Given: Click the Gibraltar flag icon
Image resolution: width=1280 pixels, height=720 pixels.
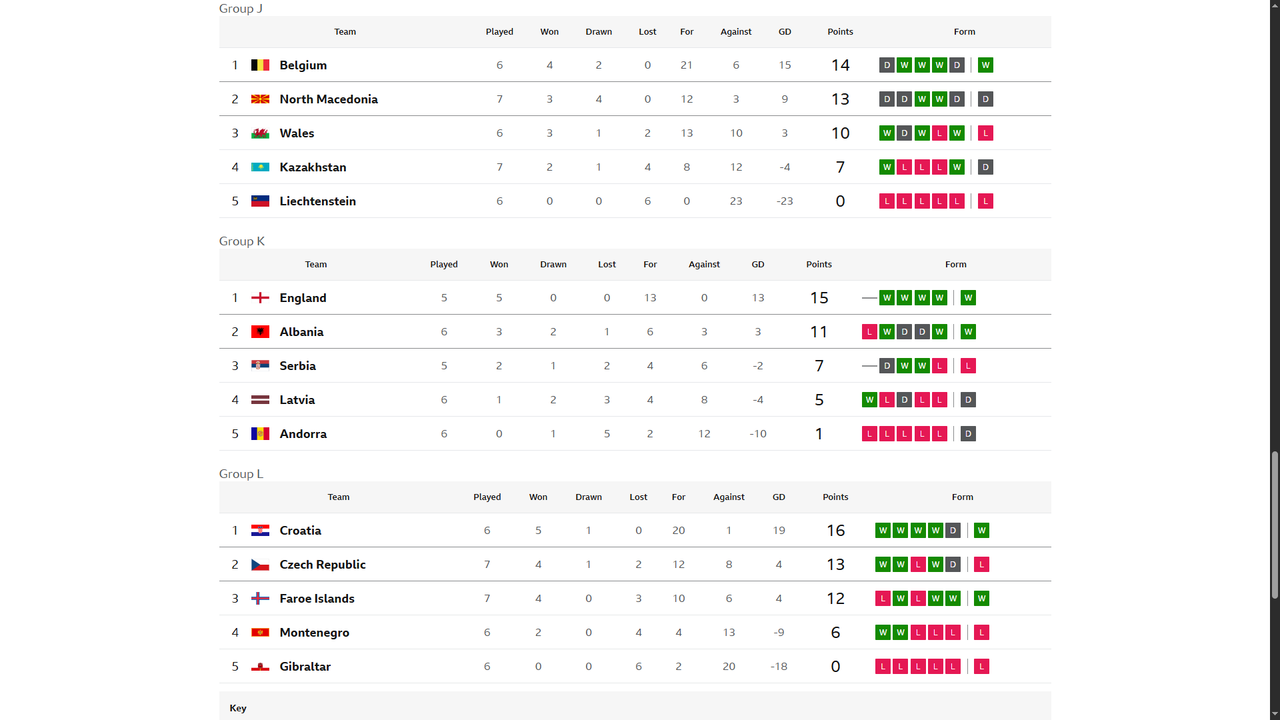Looking at the screenshot, I should click(260, 667).
